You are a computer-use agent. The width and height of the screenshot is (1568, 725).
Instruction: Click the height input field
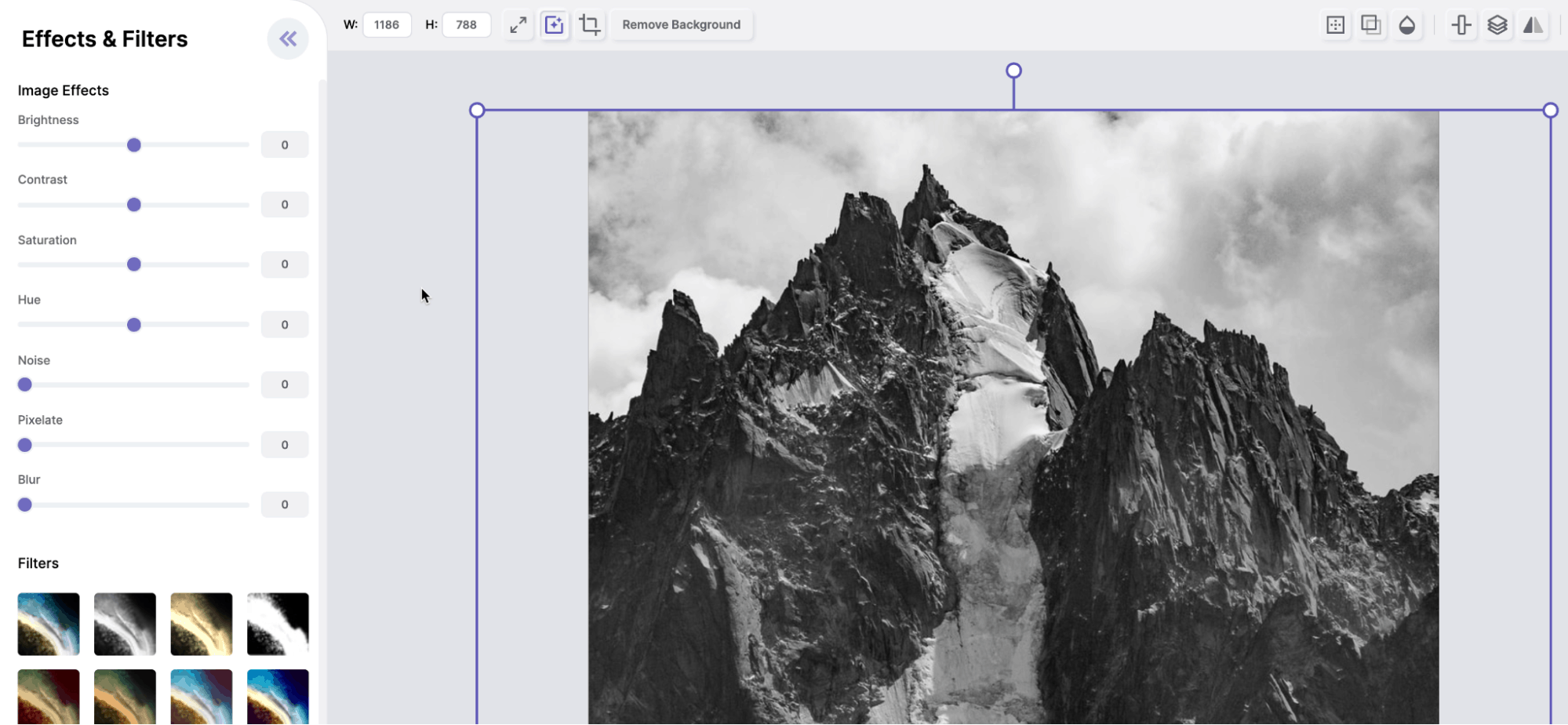pyautogui.click(x=466, y=25)
